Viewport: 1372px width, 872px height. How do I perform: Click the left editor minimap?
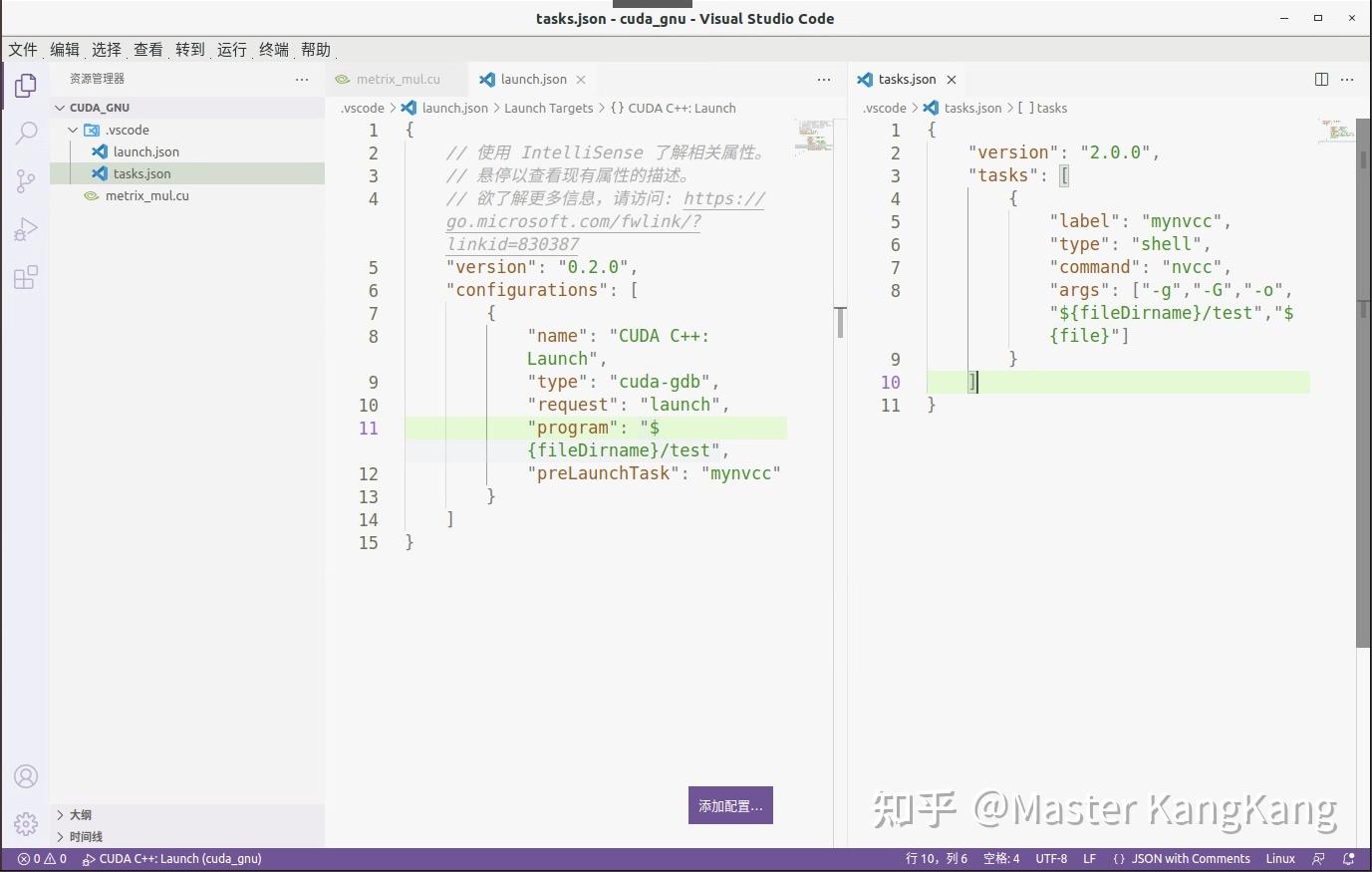814,137
